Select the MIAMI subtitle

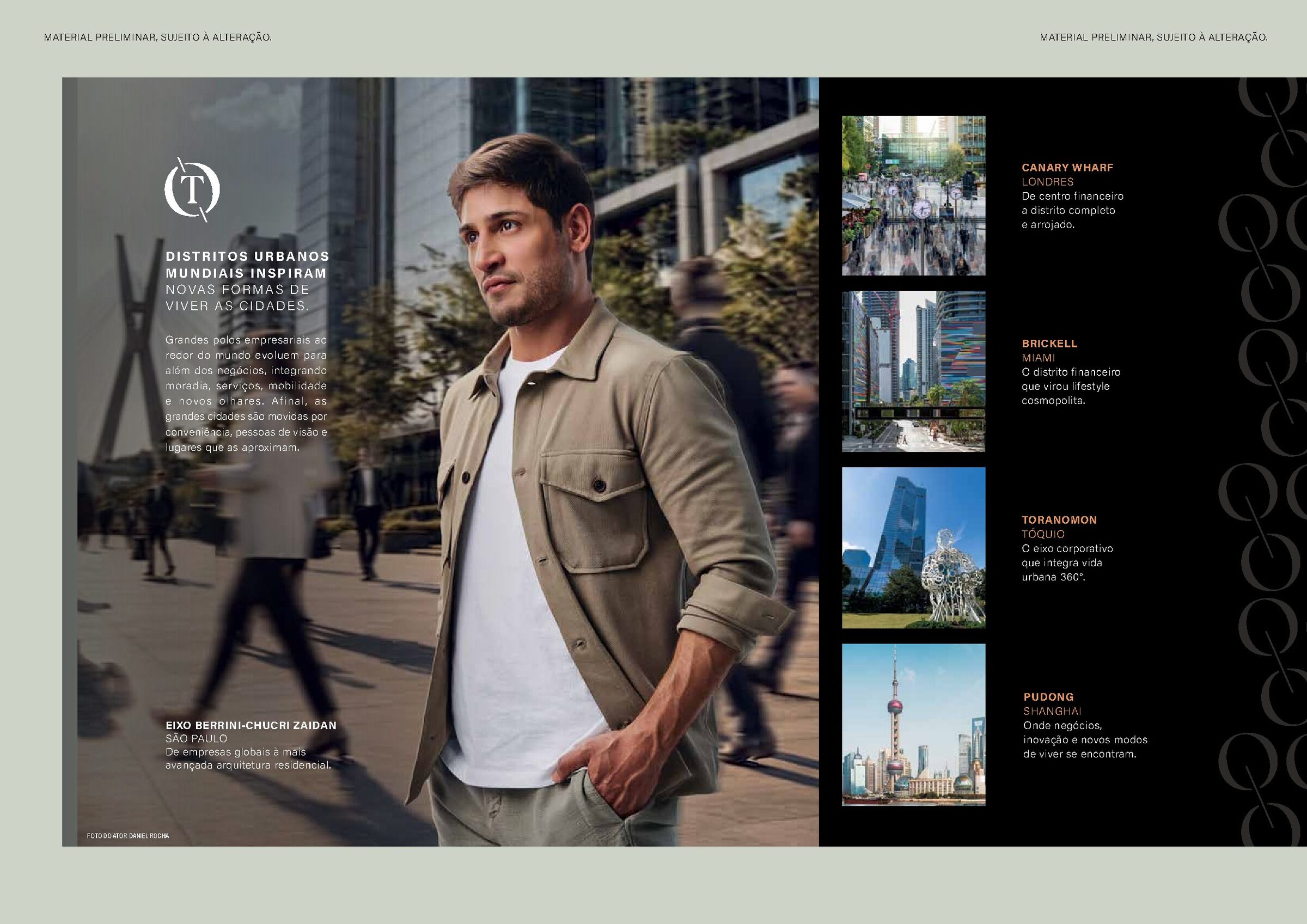[1039, 358]
